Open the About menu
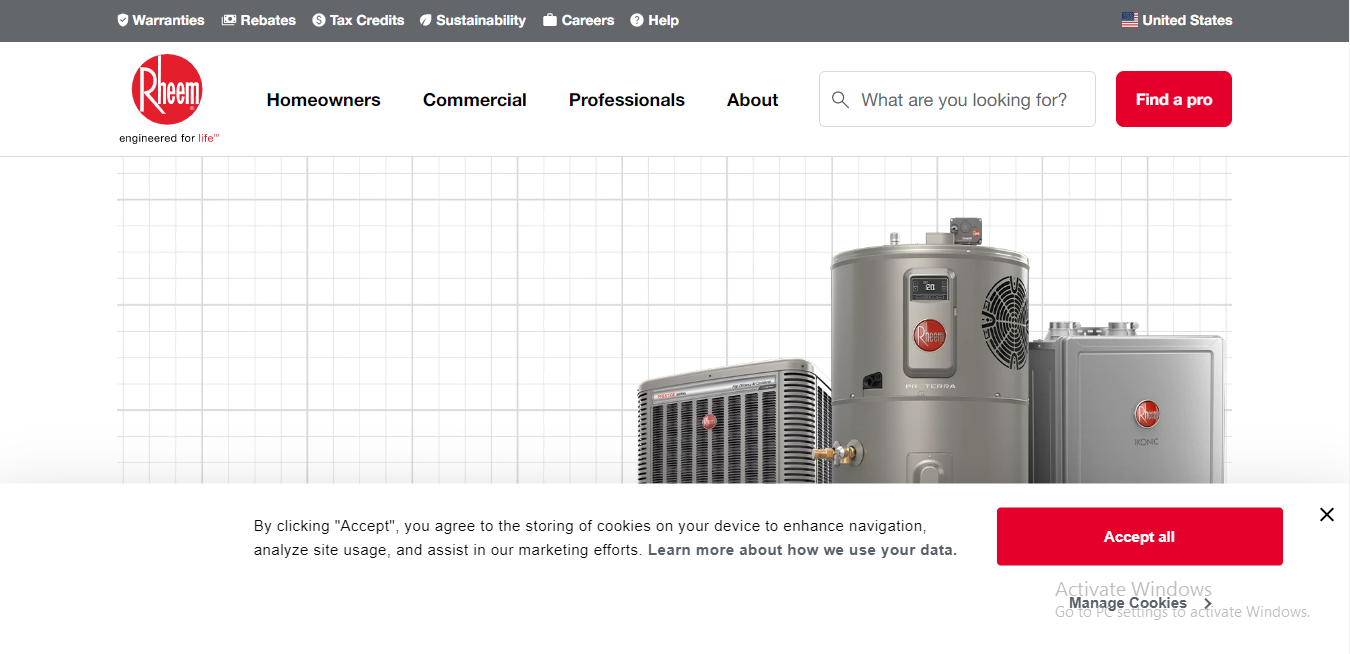Viewport: 1350px width, 654px height. (x=753, y=100)
